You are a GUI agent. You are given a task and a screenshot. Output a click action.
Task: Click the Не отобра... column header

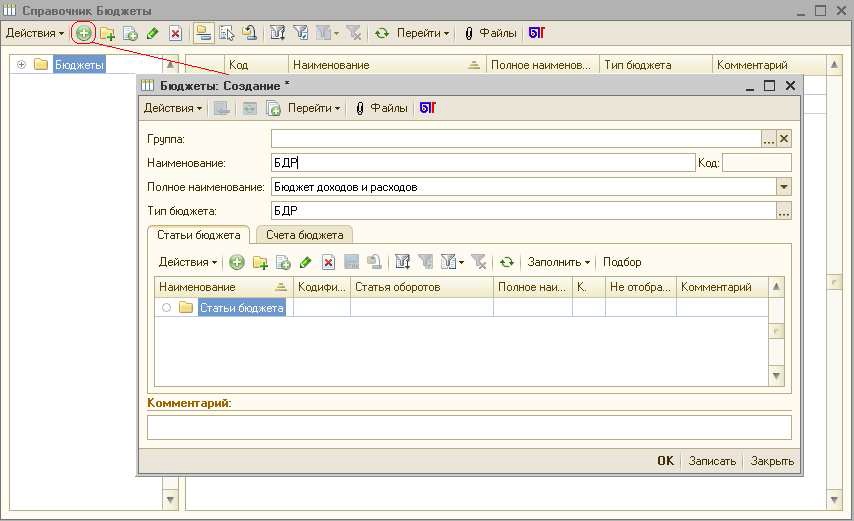pyautogui.click(x=640, y=287)
